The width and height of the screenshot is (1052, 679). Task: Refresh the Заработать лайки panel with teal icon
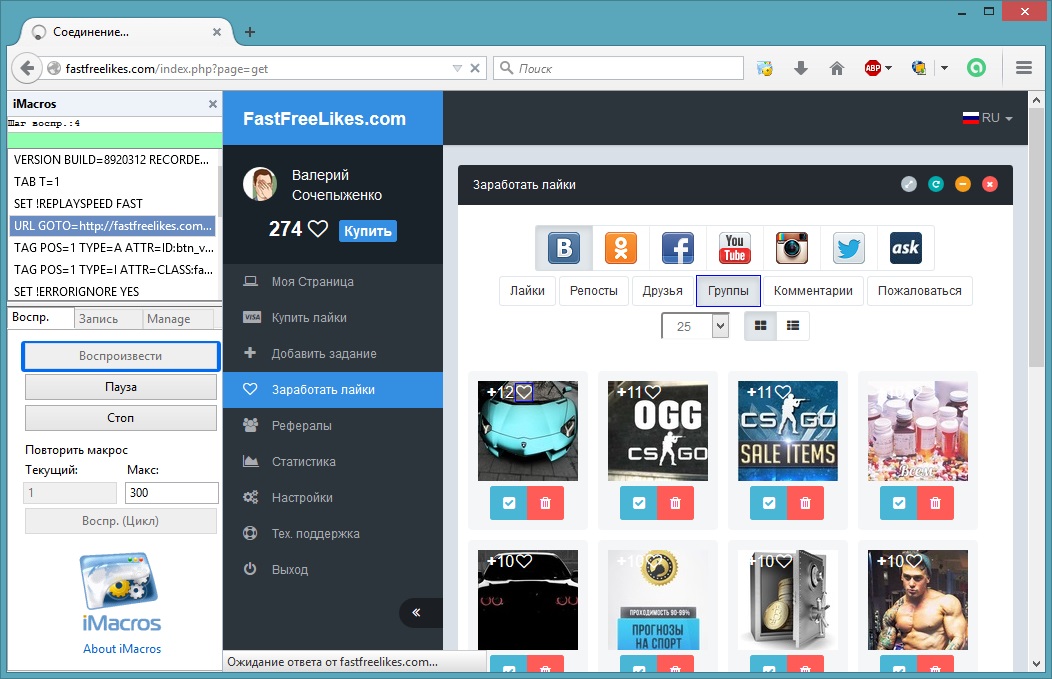(x=936, y=184)
